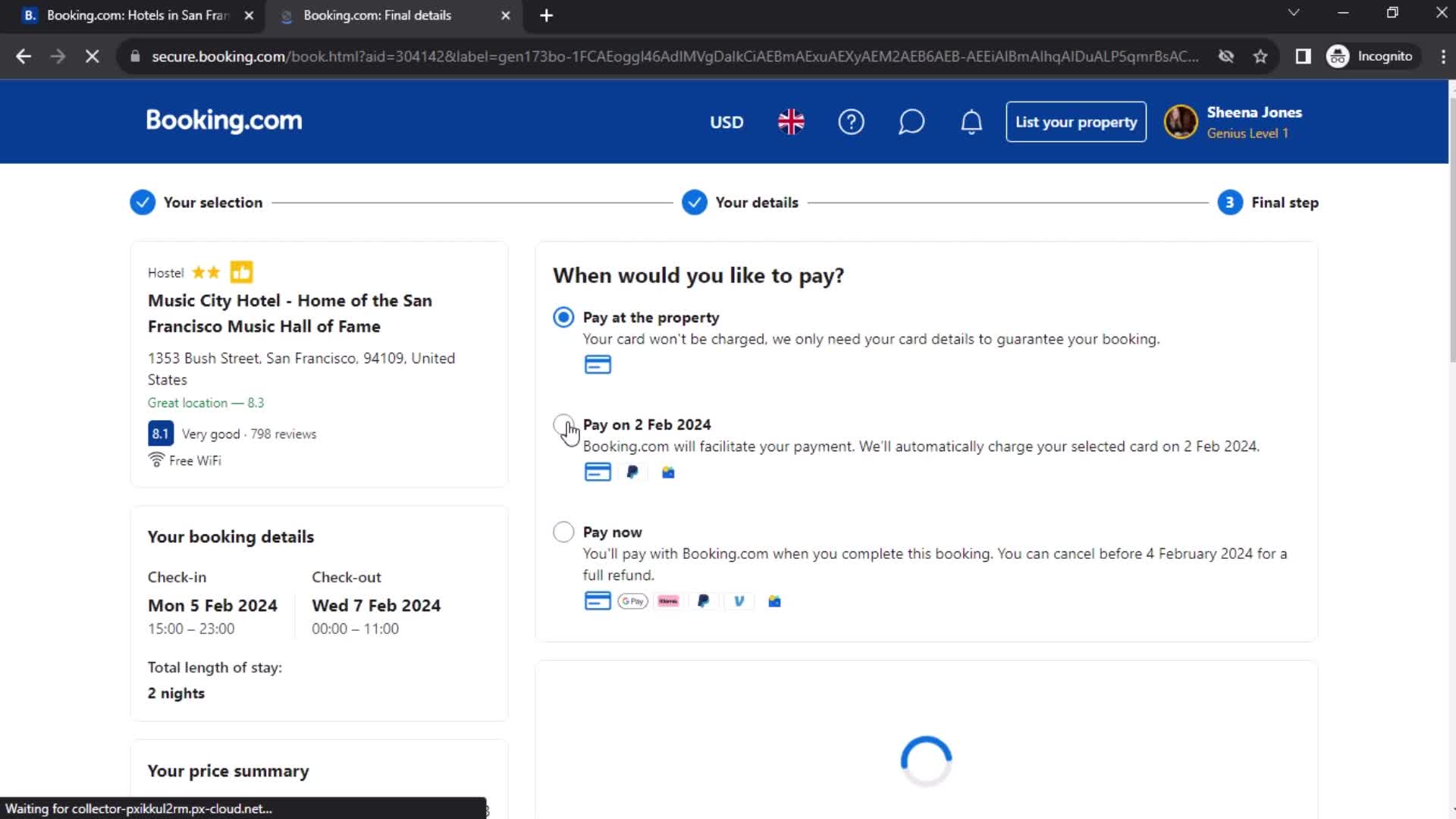
Task: Click the Incognito profile button
Action: (1371, 56)
